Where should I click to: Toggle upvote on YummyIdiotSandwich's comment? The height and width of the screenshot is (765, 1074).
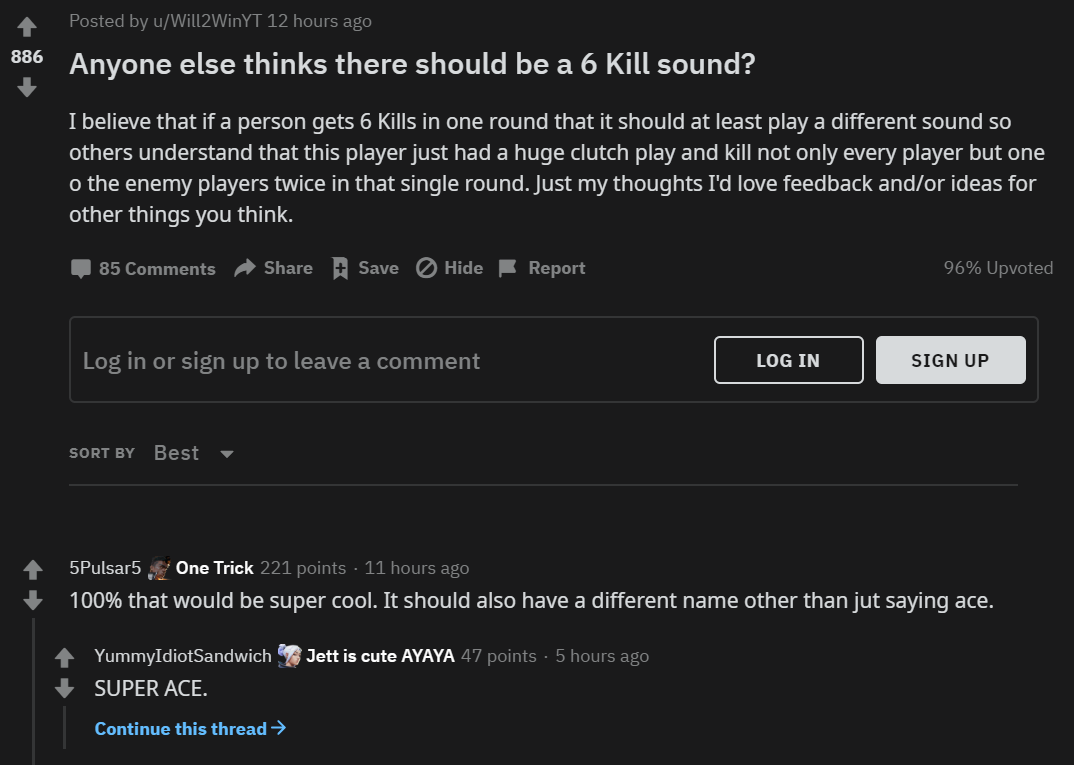click(64, 657)
